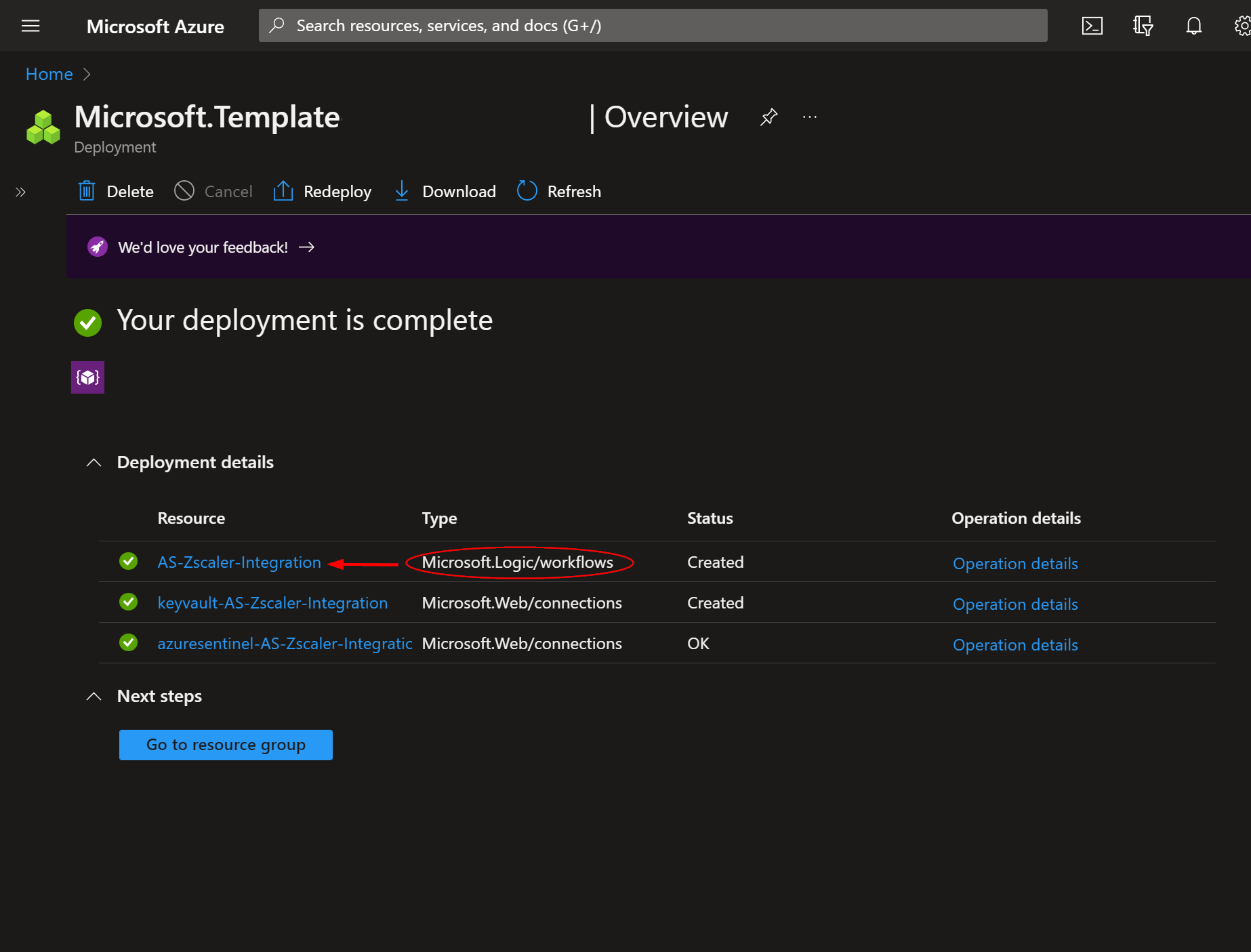
Task: Open Operation details for the azuresentinel connection
Action: coord(1015,645)
